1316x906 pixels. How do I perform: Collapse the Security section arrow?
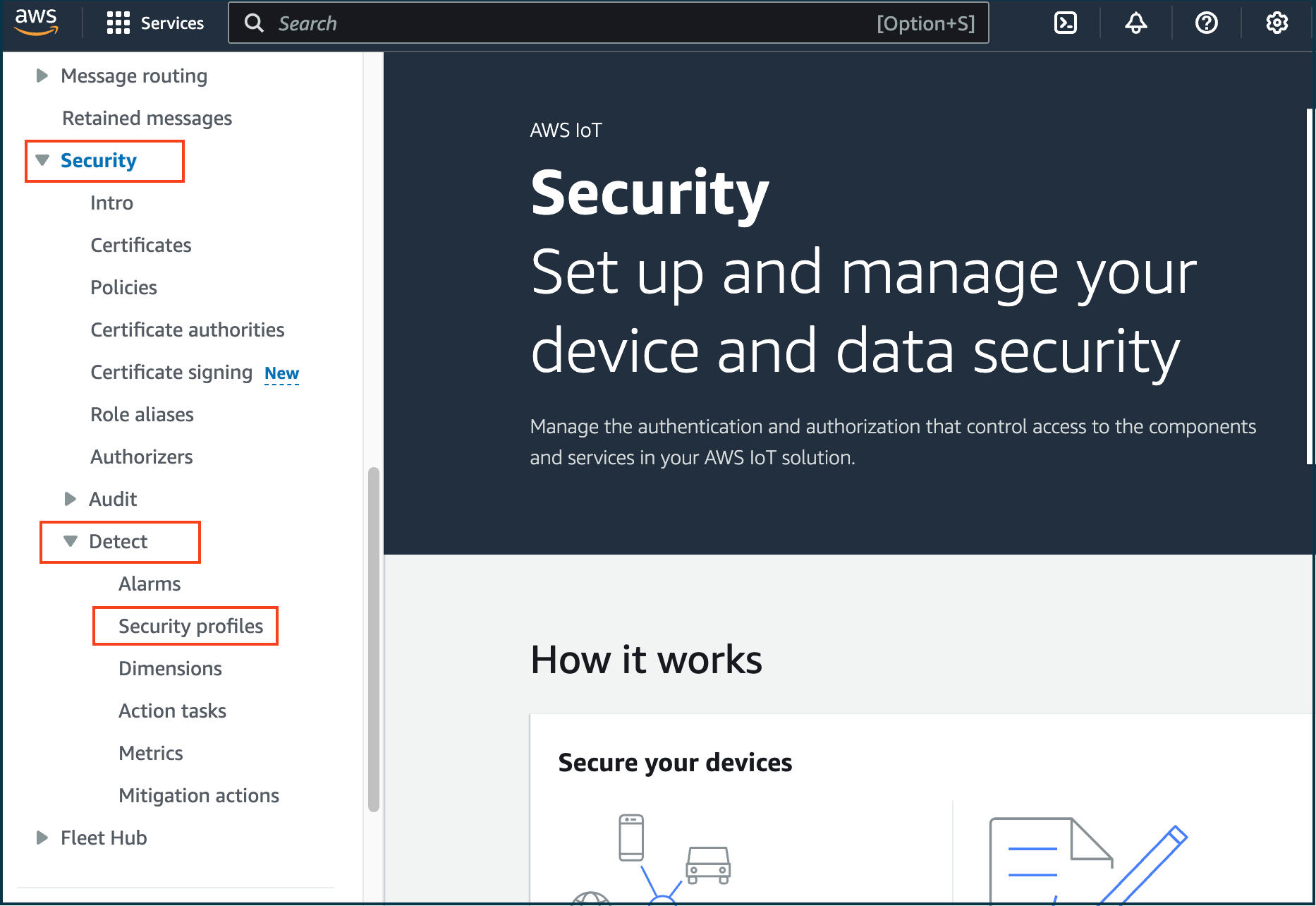(x=42, y=160)
